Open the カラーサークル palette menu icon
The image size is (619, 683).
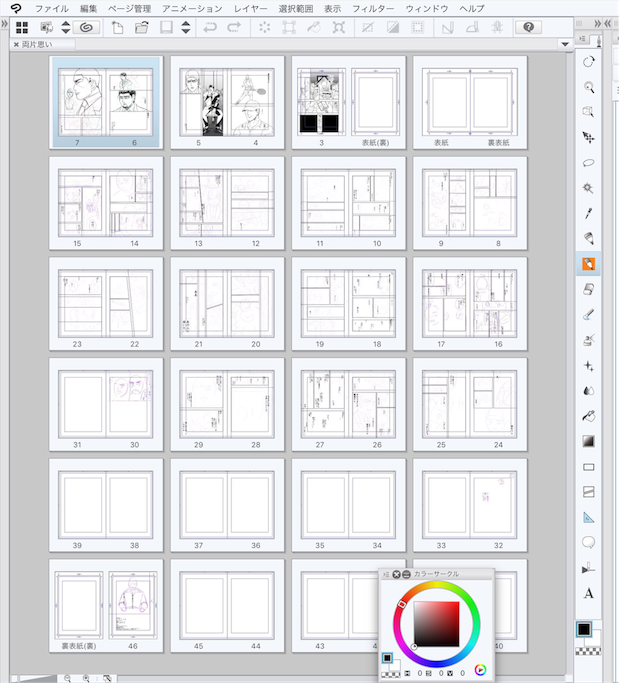[386, 575]
